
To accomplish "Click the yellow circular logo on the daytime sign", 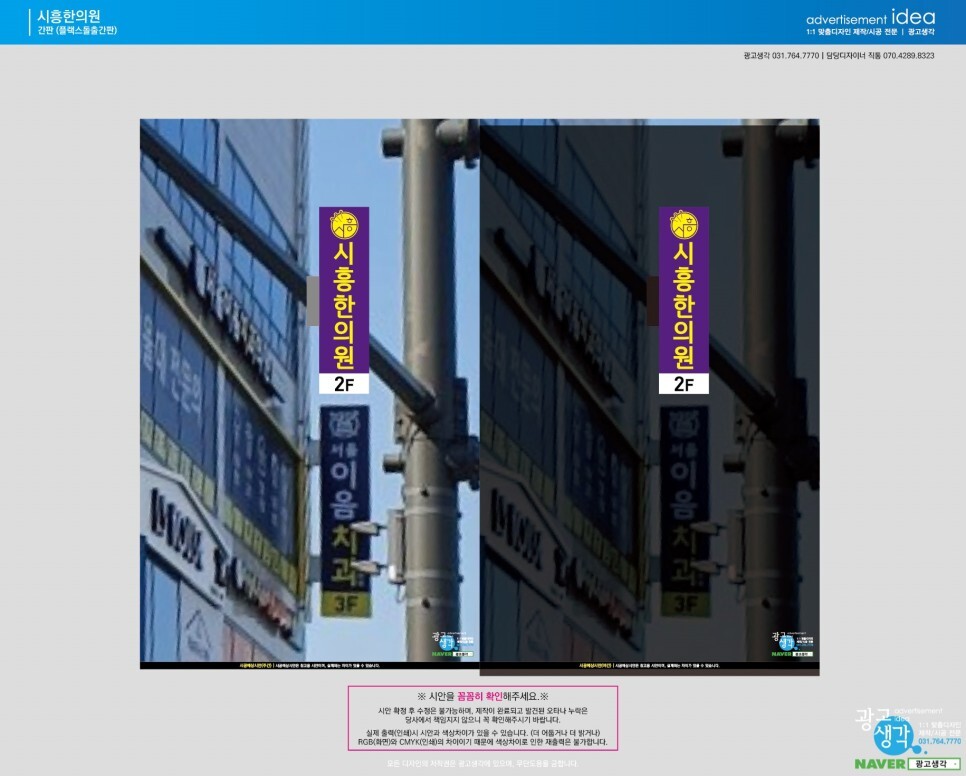I will [x=344, y=224].
